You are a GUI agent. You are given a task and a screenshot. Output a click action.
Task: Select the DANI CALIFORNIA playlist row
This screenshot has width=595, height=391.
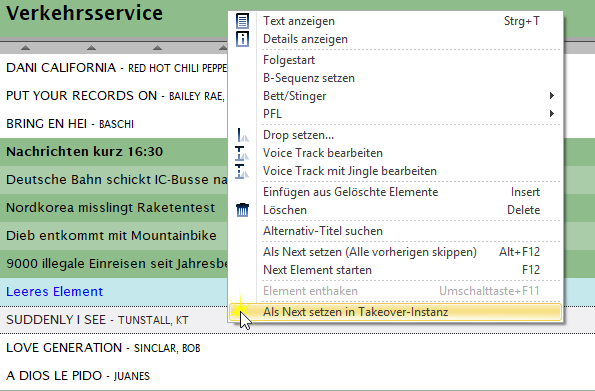pos(114,68)
